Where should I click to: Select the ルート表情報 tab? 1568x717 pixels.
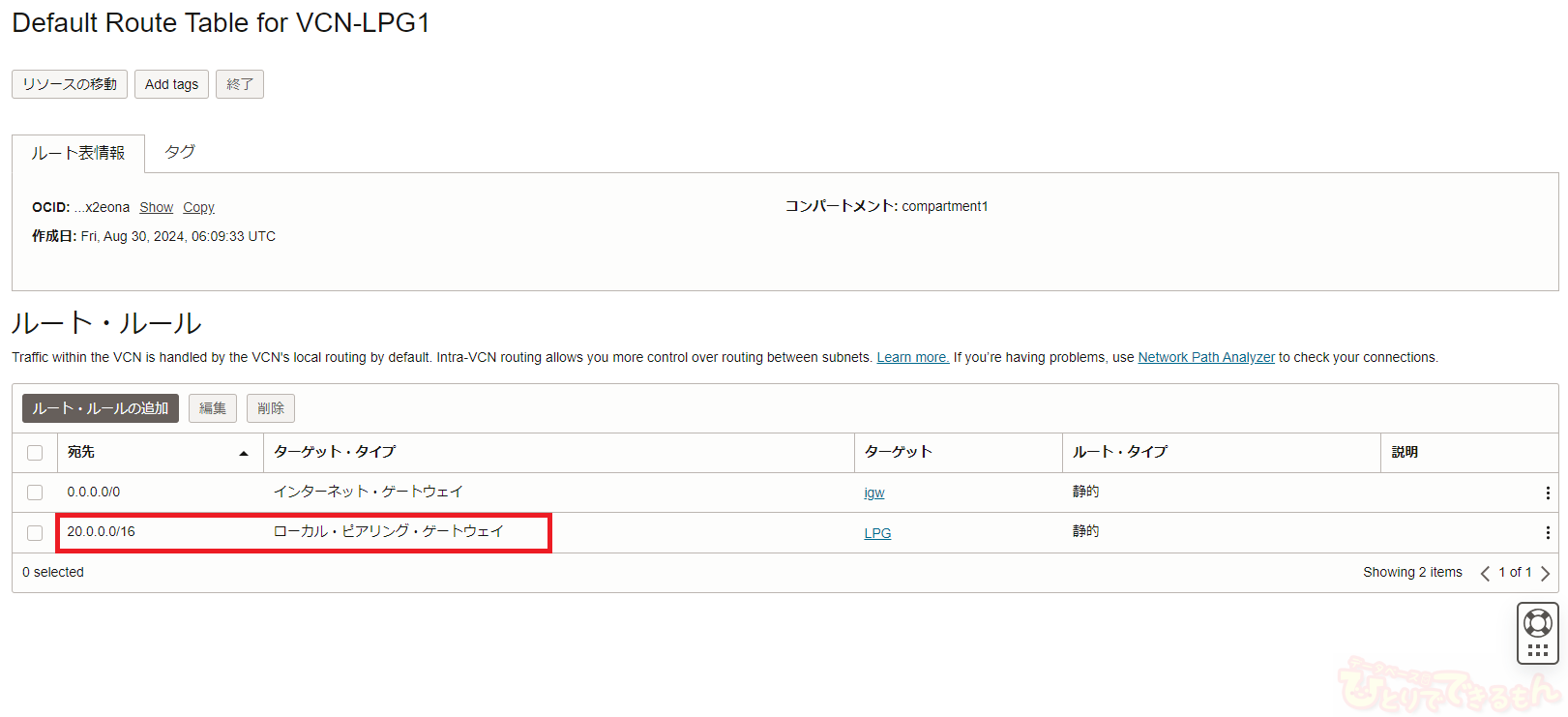click(78, 153)
